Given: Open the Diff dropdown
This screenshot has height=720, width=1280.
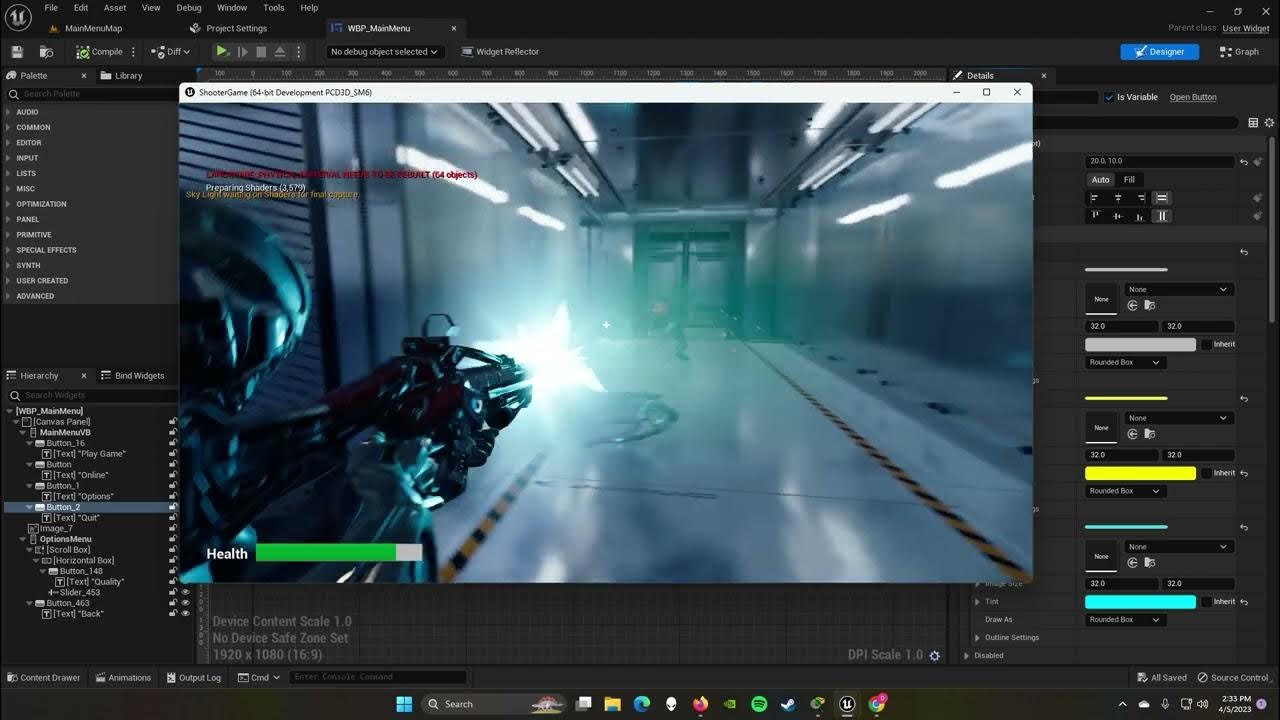Looking at the screenshot, I should coord(171,52).
